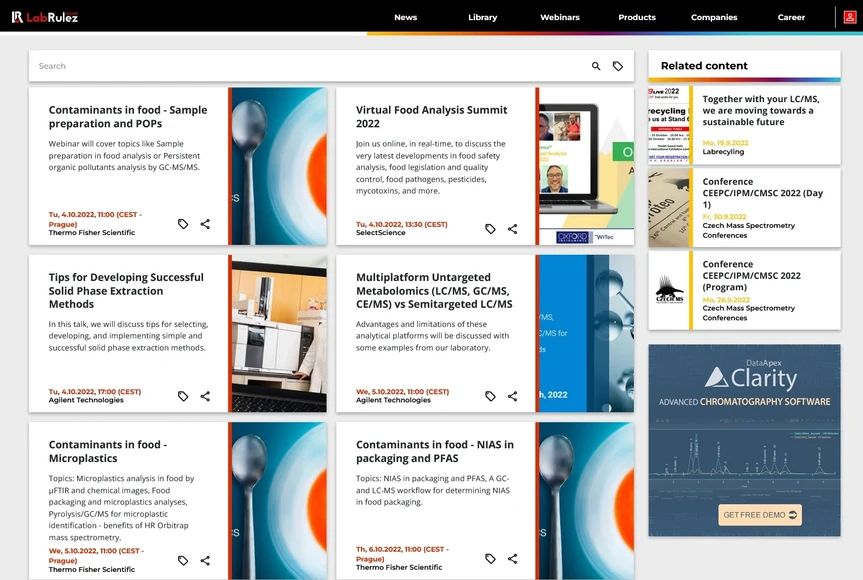Screen dimensions: 863x580
Task: Open the Companies menu
Action: [x=714, y=17]
